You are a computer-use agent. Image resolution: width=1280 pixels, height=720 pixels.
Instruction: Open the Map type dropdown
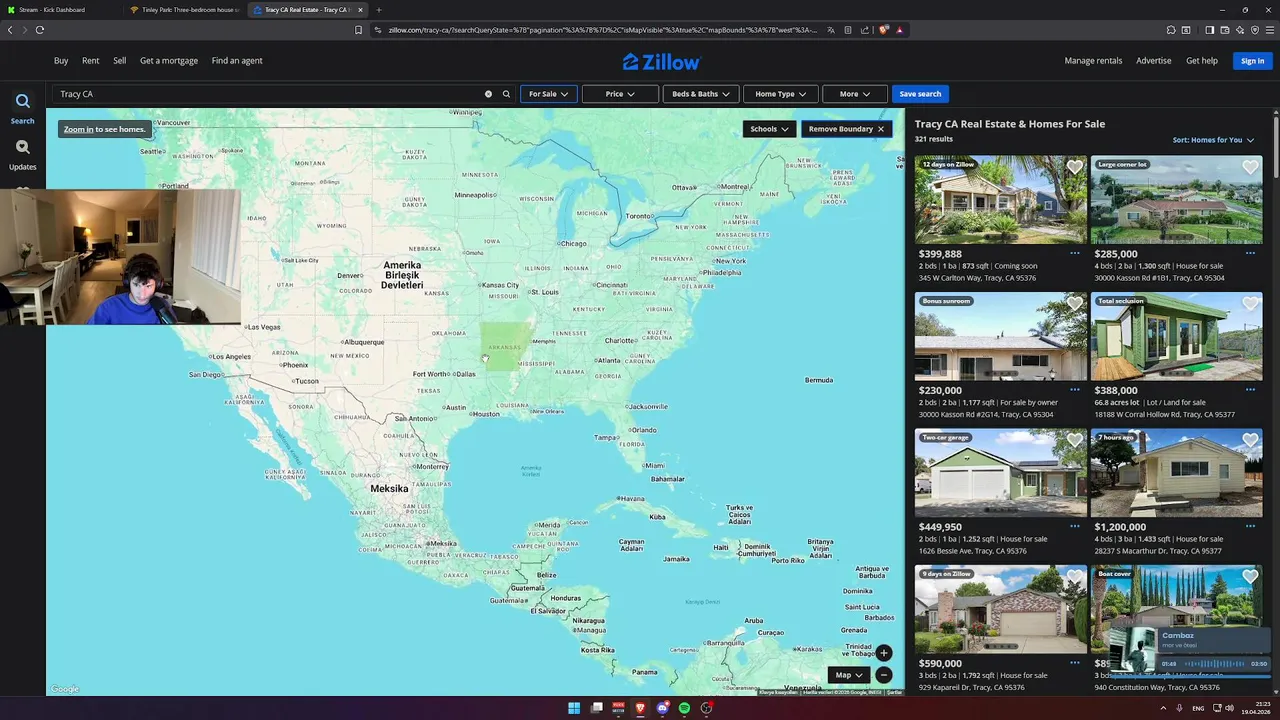click(x=849, y=675)
